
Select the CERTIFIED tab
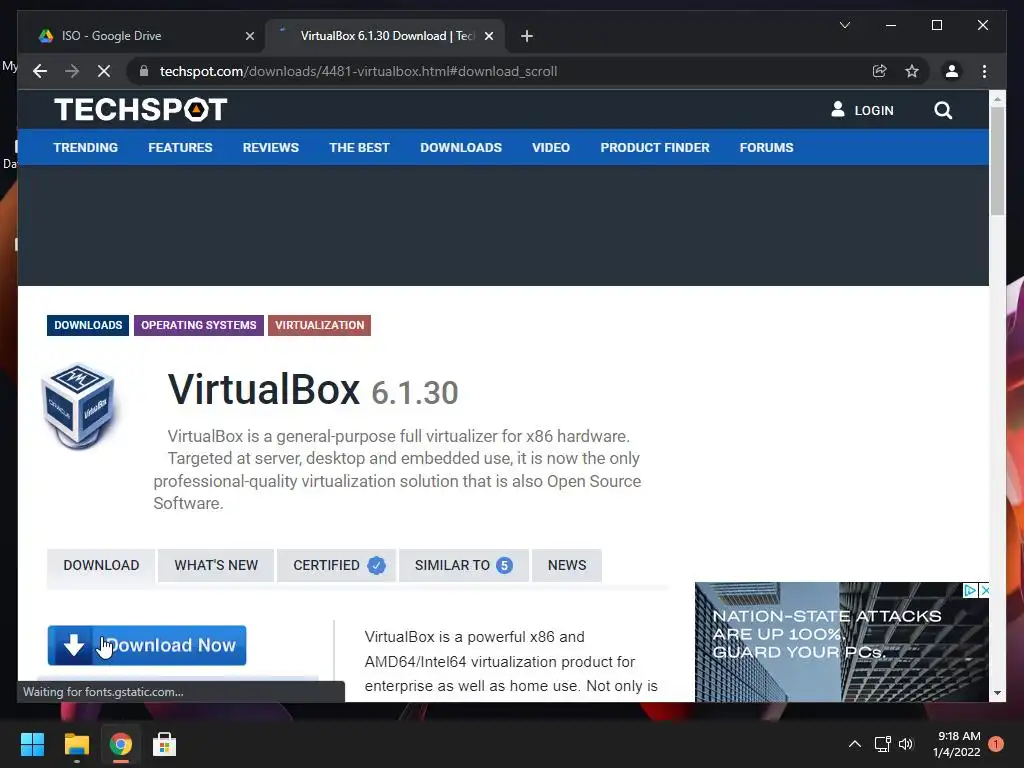click(x=336, y=565)
